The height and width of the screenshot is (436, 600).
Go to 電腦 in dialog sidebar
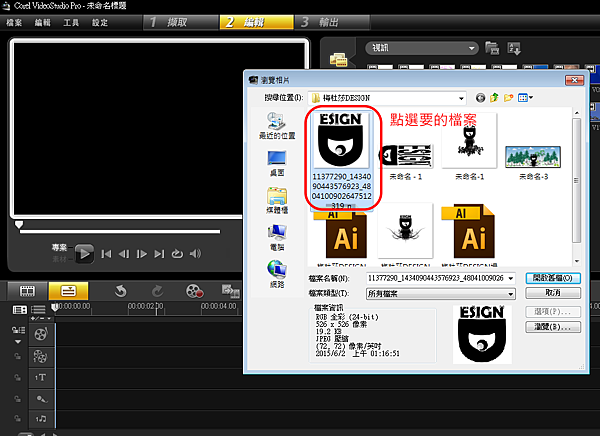pos(277,237)
